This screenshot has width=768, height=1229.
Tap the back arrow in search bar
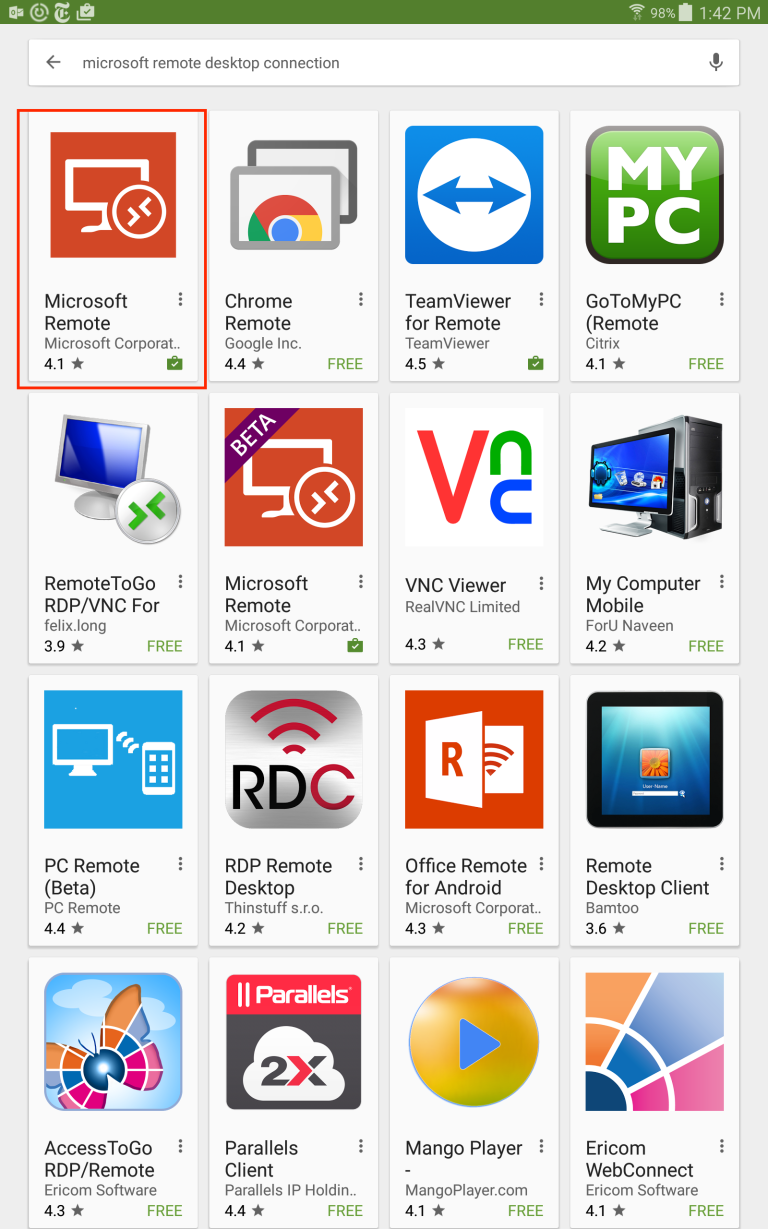pos(54,62)
